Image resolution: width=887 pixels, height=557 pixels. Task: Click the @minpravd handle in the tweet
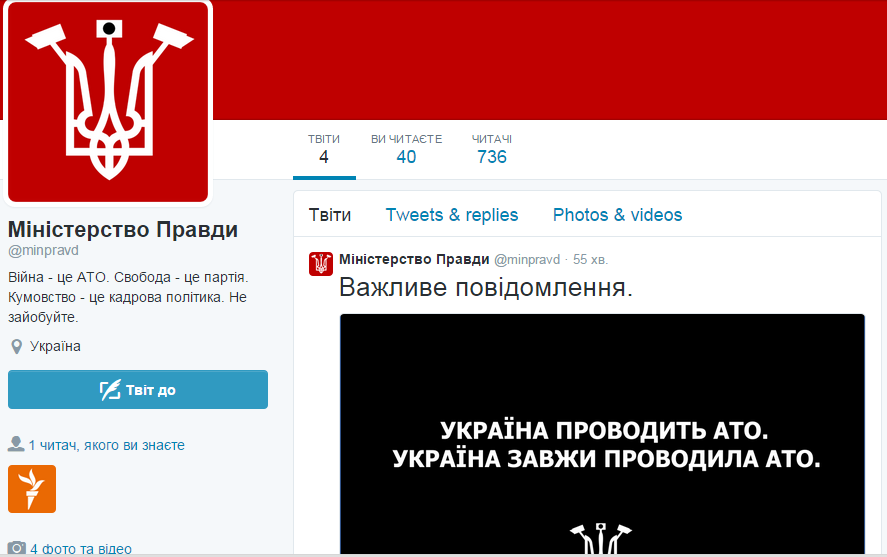click(x=527, y=260)
